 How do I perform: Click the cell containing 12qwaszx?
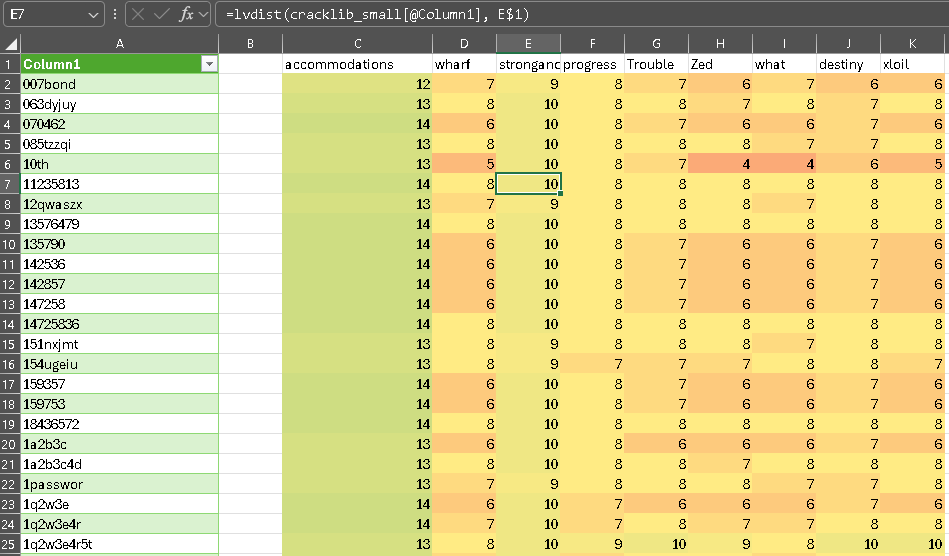120,204
